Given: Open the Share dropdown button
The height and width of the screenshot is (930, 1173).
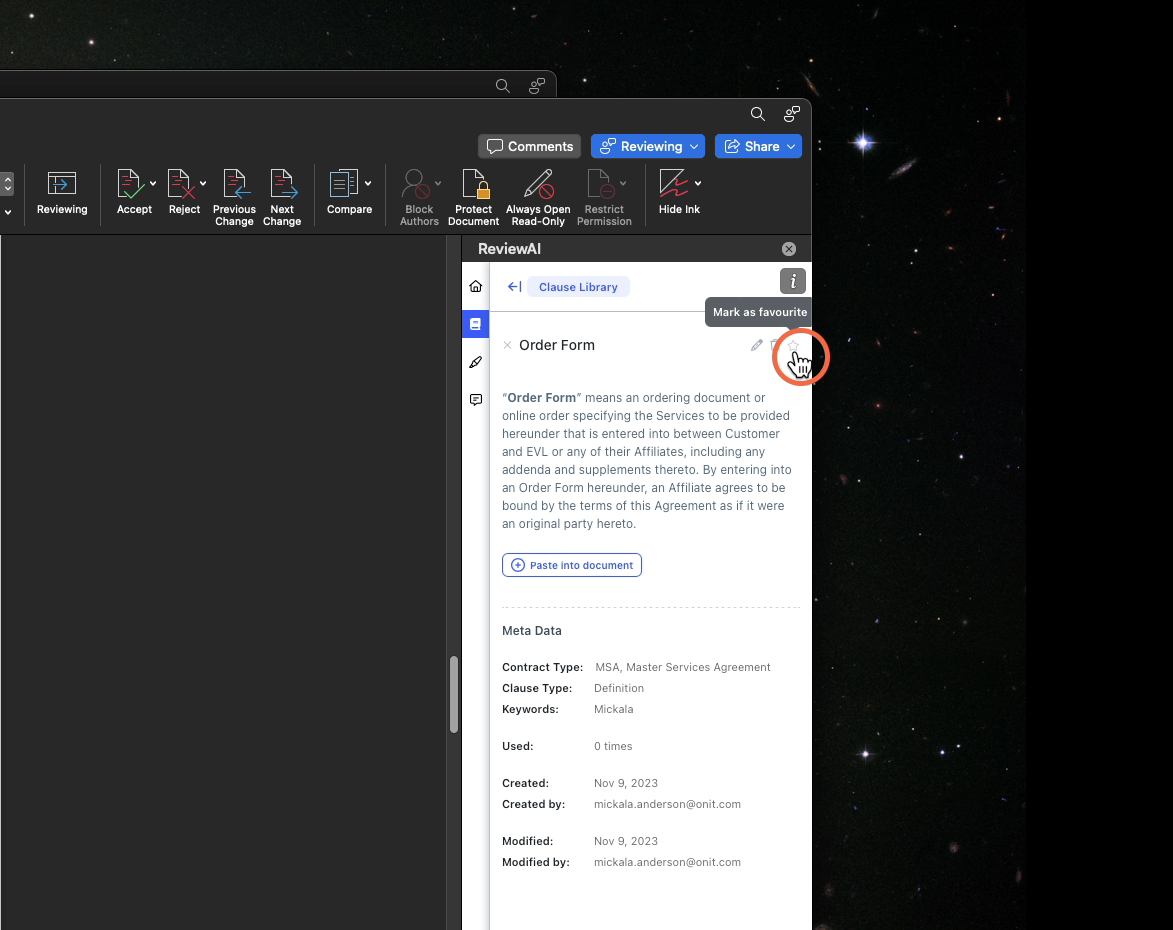Looking at the screenshot, I should (759, 147).
